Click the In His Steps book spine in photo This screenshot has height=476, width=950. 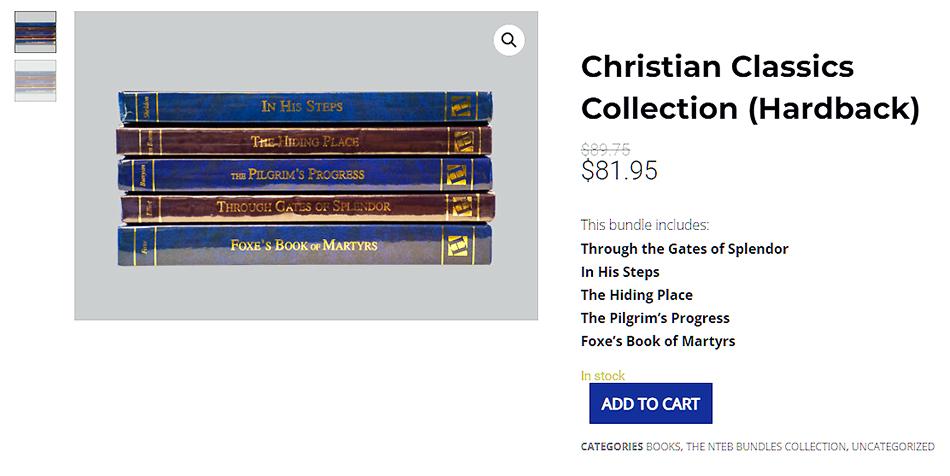pyautogui.click(x=303, y=106)
